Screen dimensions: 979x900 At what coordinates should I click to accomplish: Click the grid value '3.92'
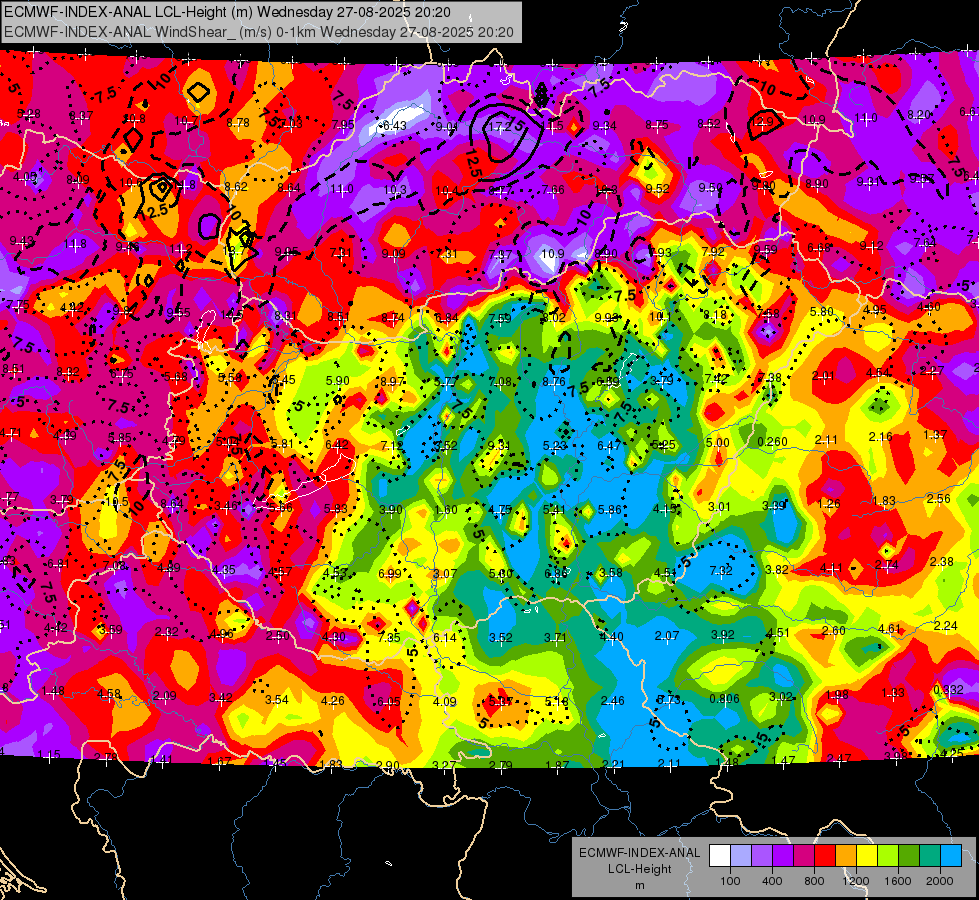(x=722, y=635)
